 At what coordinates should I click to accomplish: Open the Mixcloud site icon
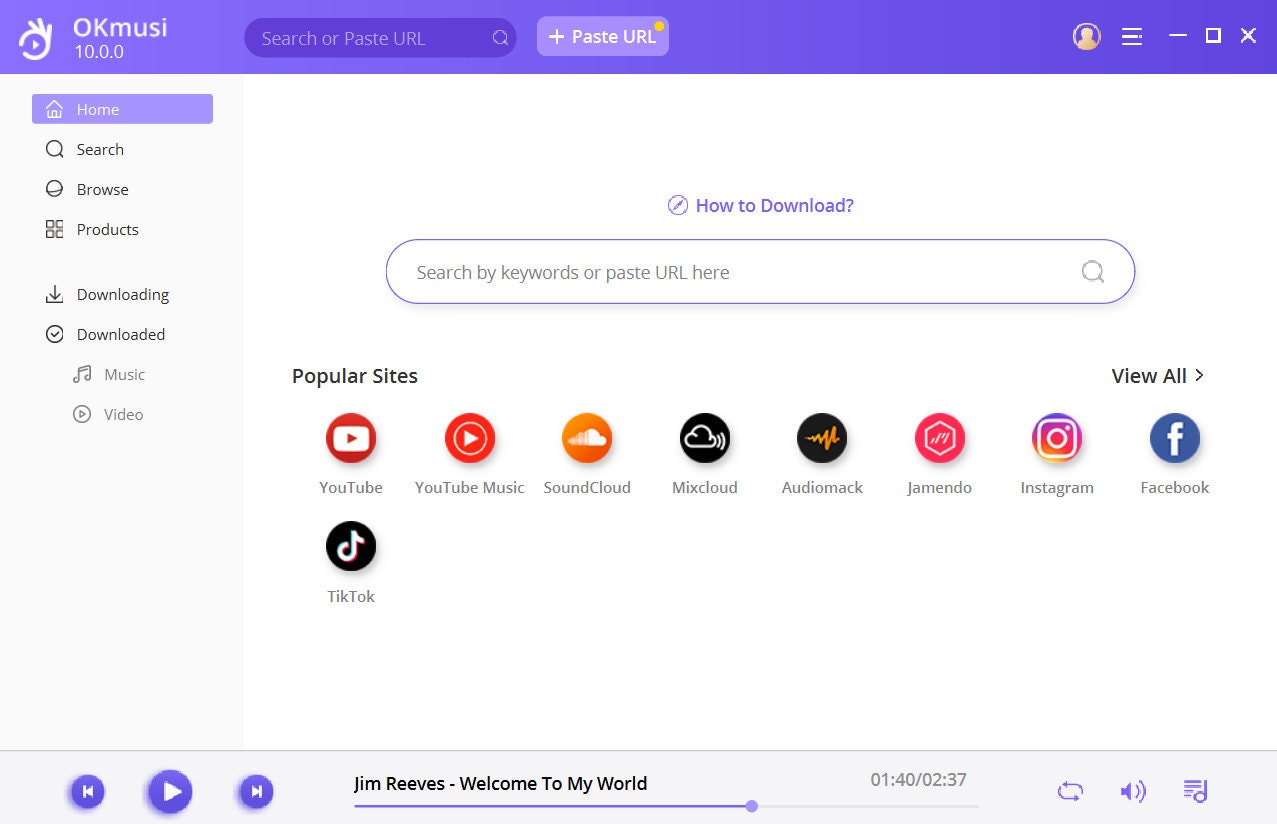(x=705, y=438)
